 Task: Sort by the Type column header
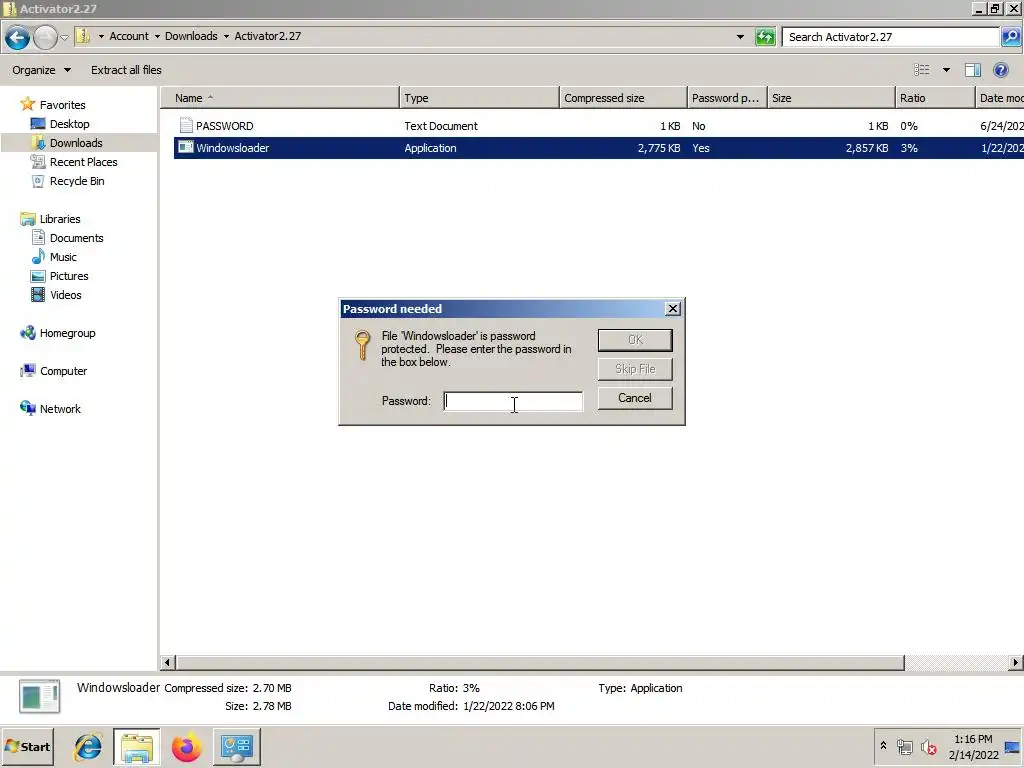479,98
